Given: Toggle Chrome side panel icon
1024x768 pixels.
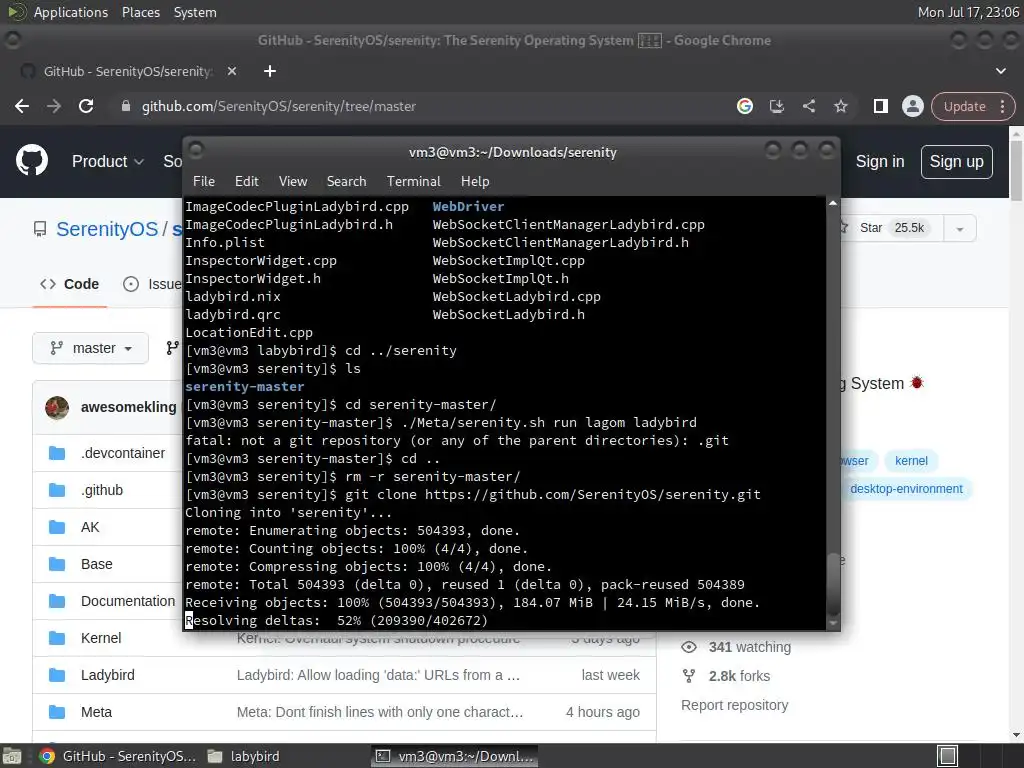Looking at the screenshot, I should pos(880,106).
